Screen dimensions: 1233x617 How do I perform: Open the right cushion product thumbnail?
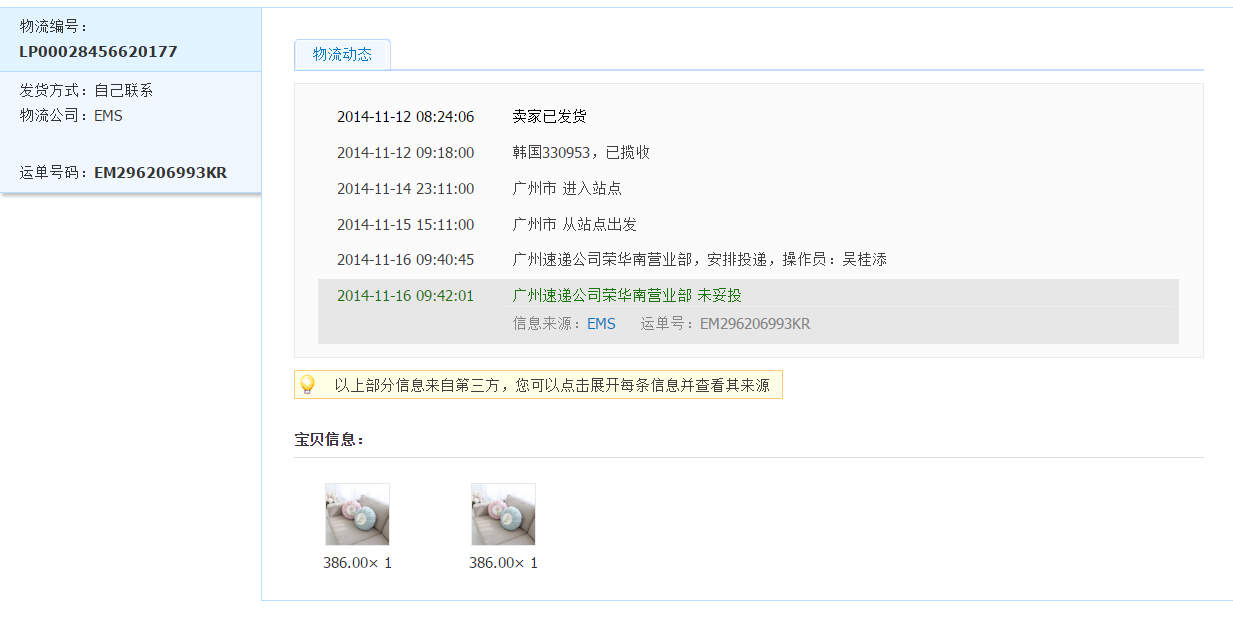[x=503, y=514]
